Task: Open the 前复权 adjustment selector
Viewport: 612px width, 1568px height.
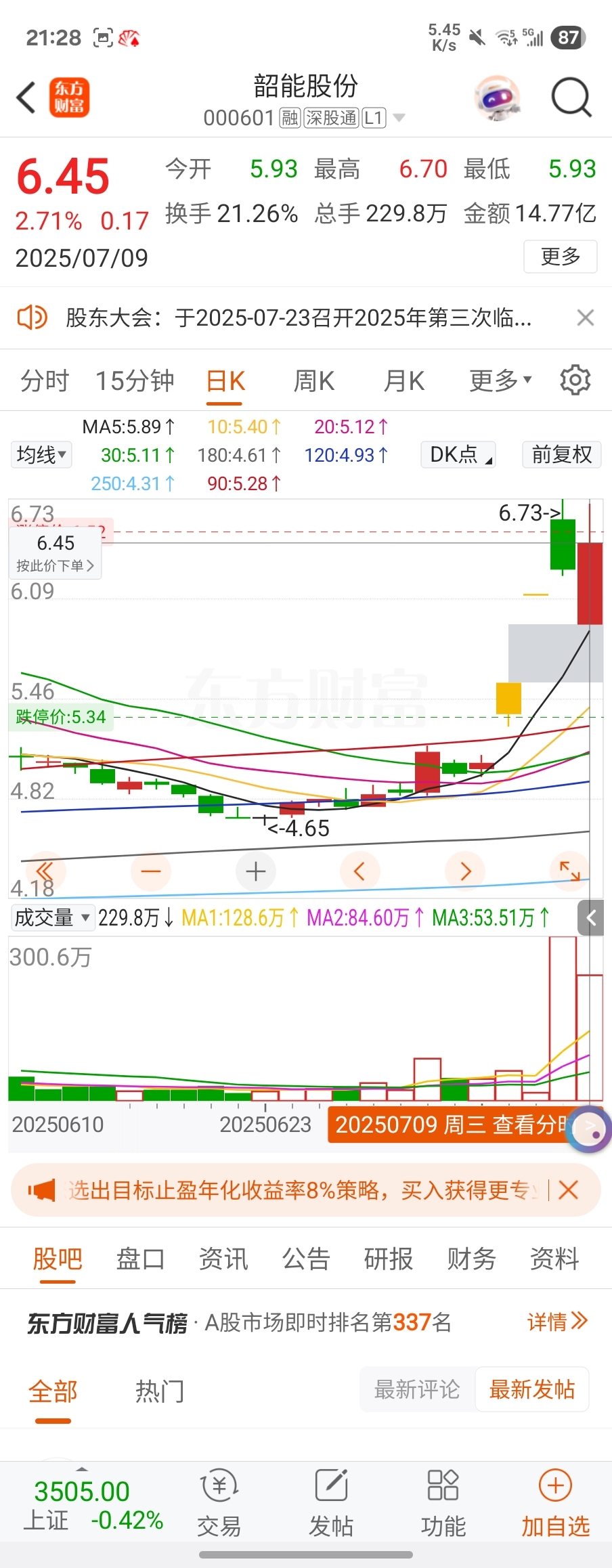Action: [562, 454]
